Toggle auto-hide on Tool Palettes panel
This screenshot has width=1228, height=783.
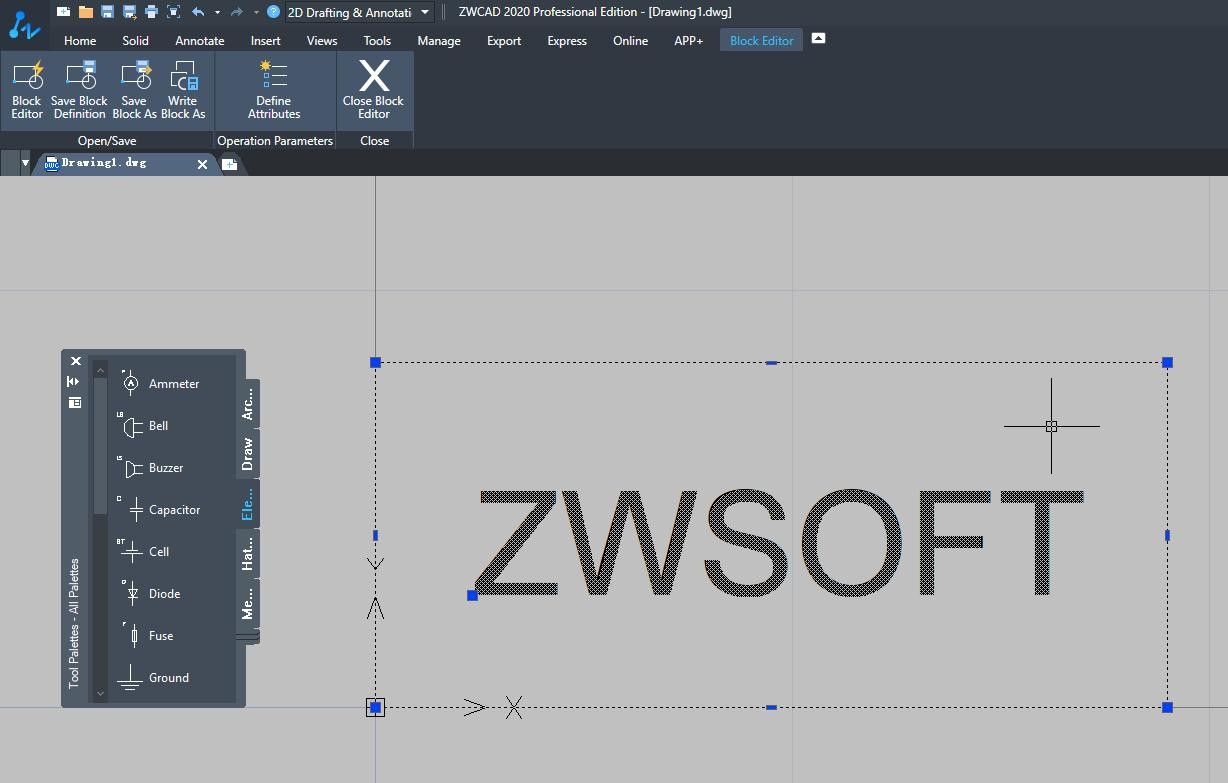[x=74, y=382]
